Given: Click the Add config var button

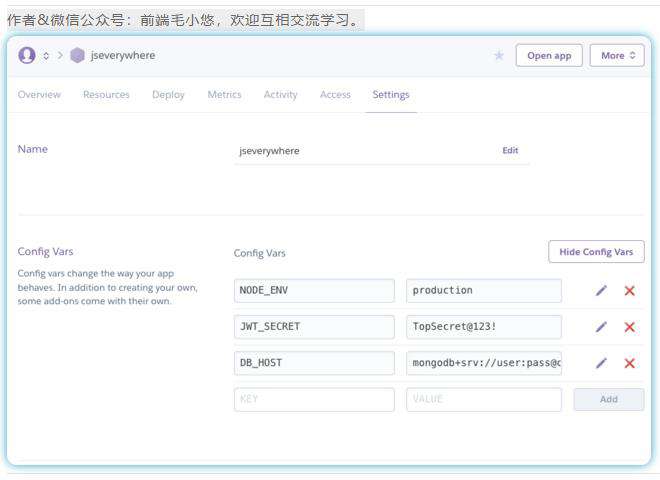Looking at the screenshot, I should (x=609, y=399).
